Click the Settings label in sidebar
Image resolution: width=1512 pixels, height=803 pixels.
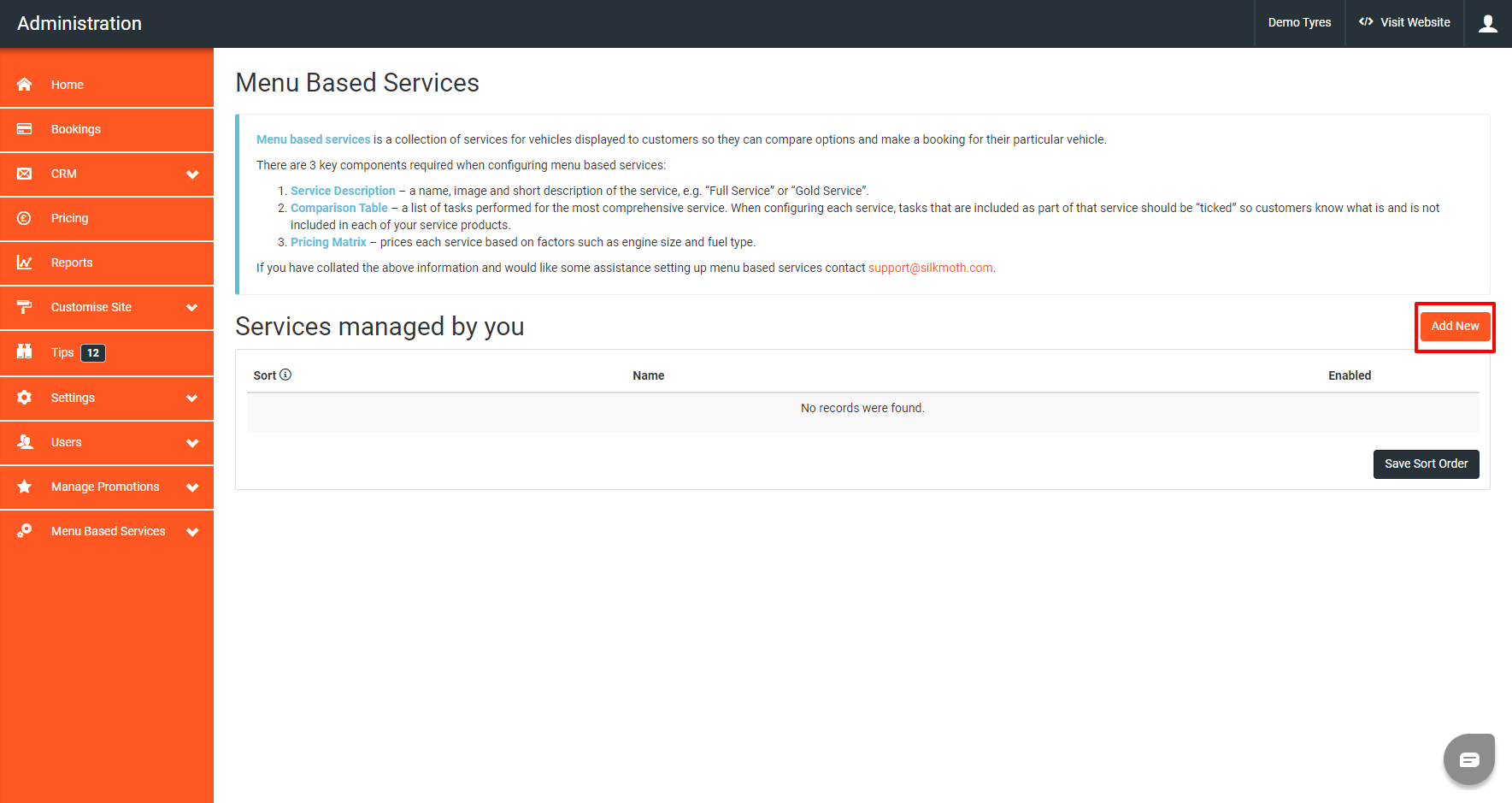tap(73, 398)
